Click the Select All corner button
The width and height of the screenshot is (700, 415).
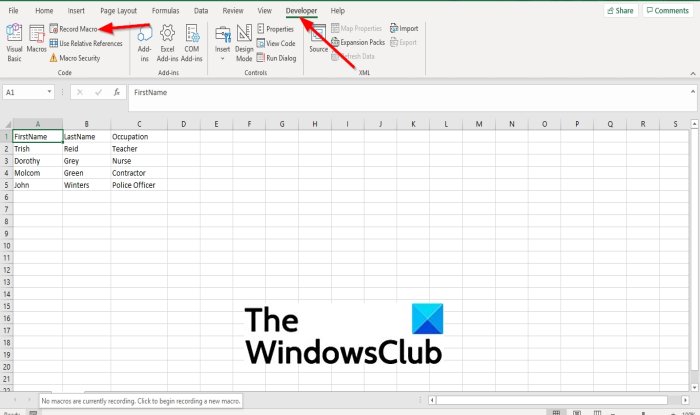click(7, 124)
